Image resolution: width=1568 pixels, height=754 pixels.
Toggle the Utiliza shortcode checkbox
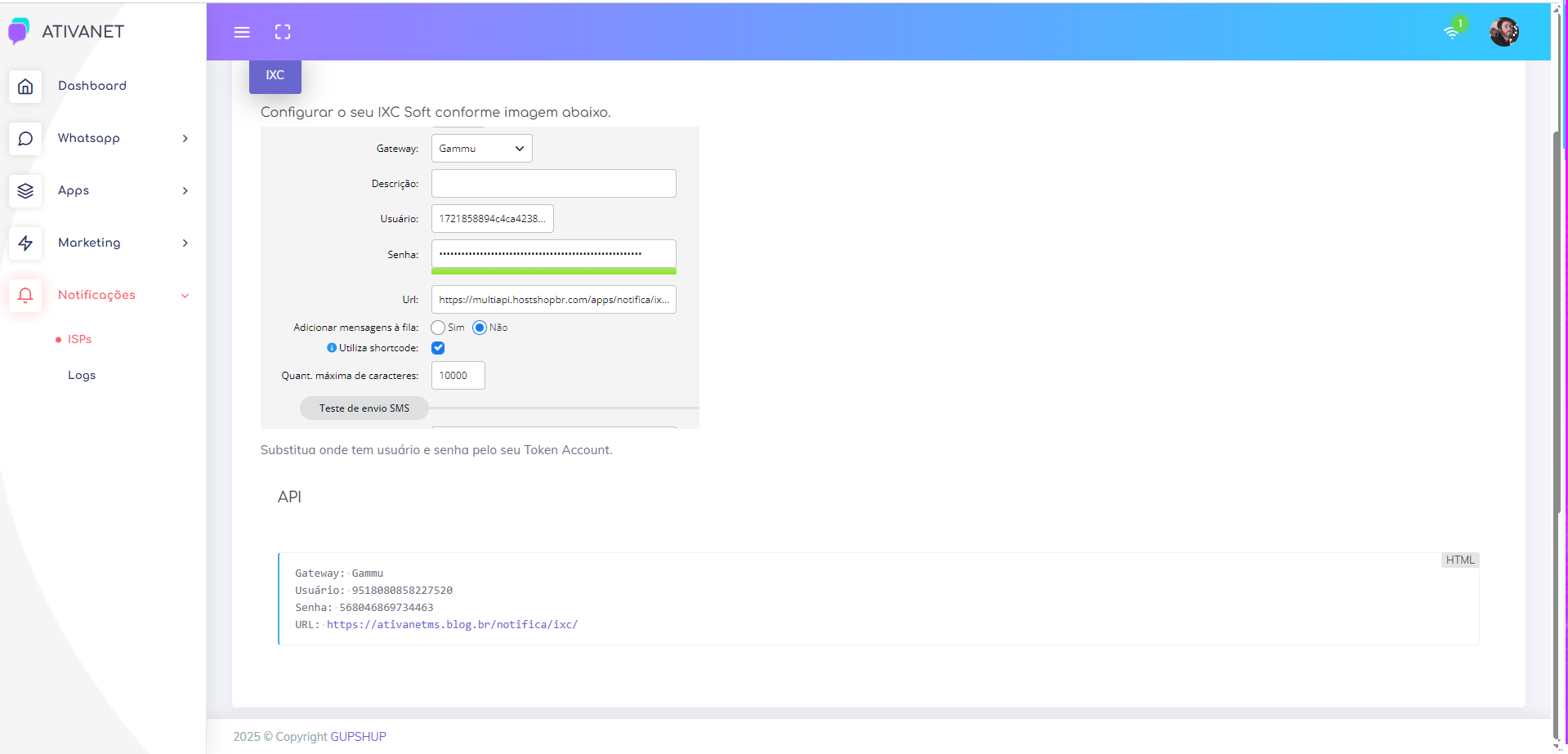tap(438, 348)
